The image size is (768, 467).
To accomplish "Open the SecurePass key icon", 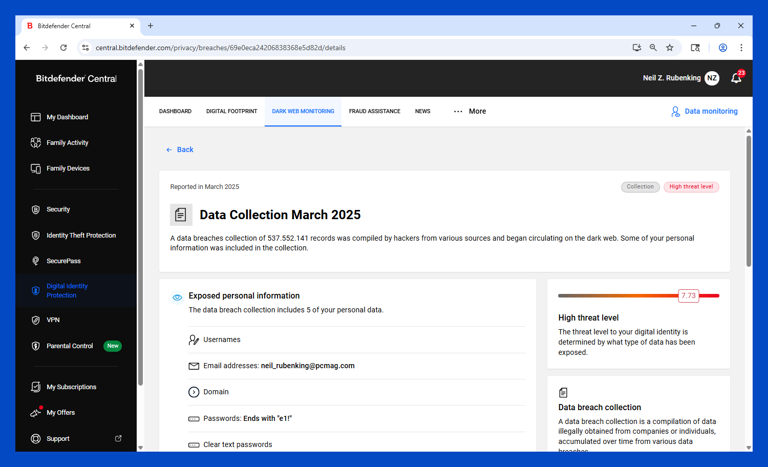I will [x=36, y=261].
